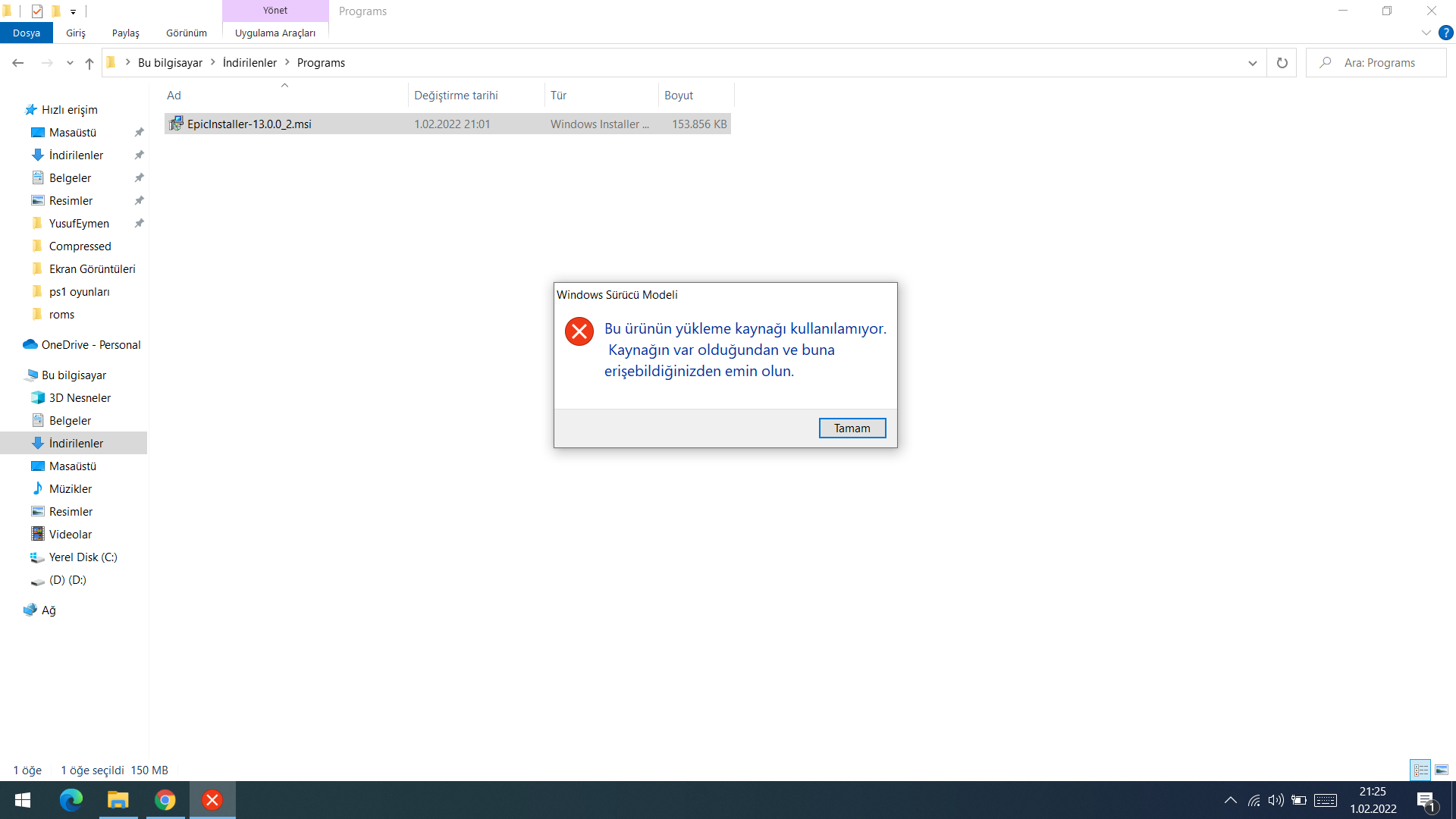This screenshot has height=819, width=1456.
Task: Open Google Chrome from taskbar
Action: [165, 800]
